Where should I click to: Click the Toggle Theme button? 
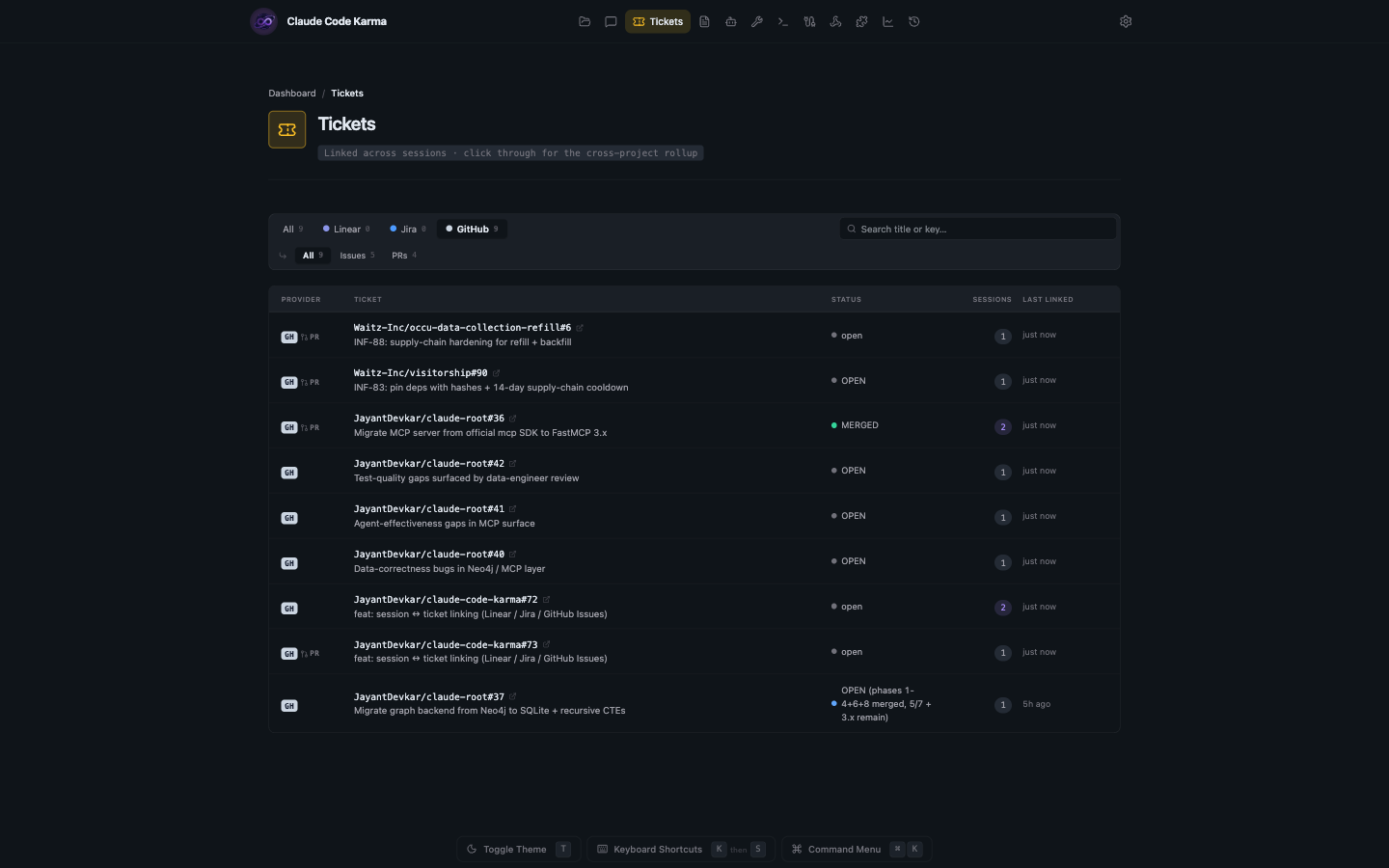click(519, 850)
